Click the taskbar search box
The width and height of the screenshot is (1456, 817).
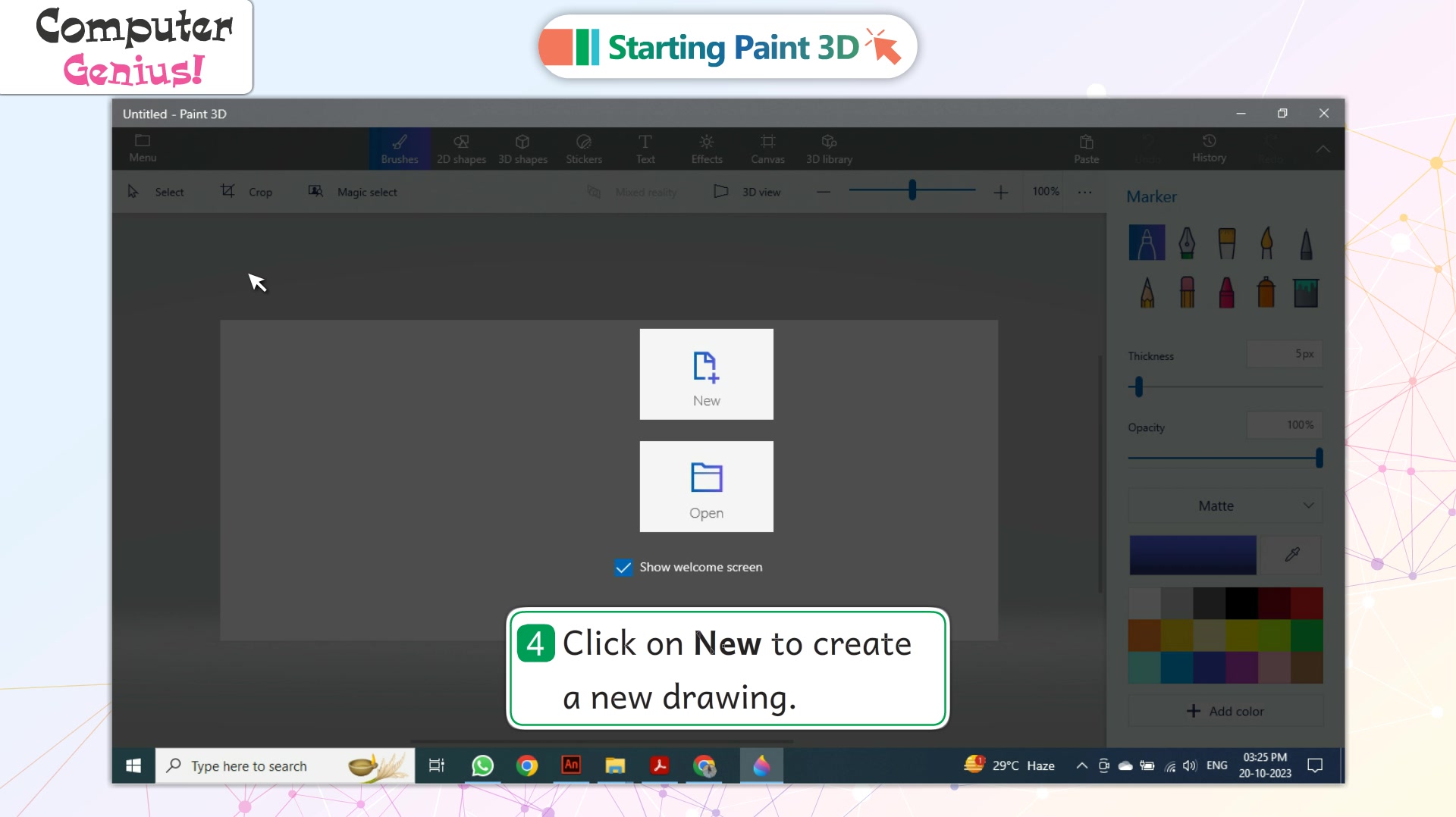[285, 765]
